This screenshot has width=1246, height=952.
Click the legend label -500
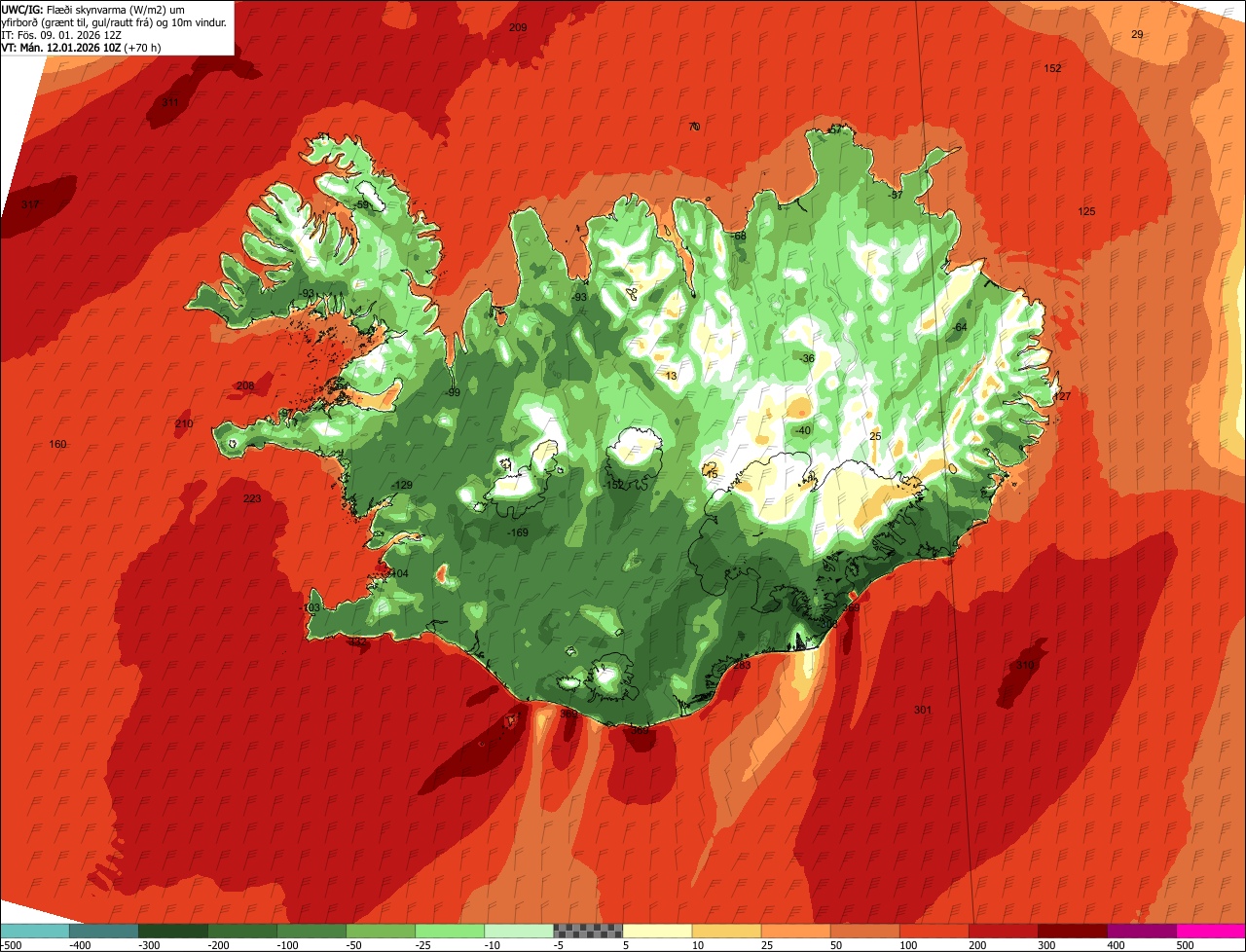(12, 944)
